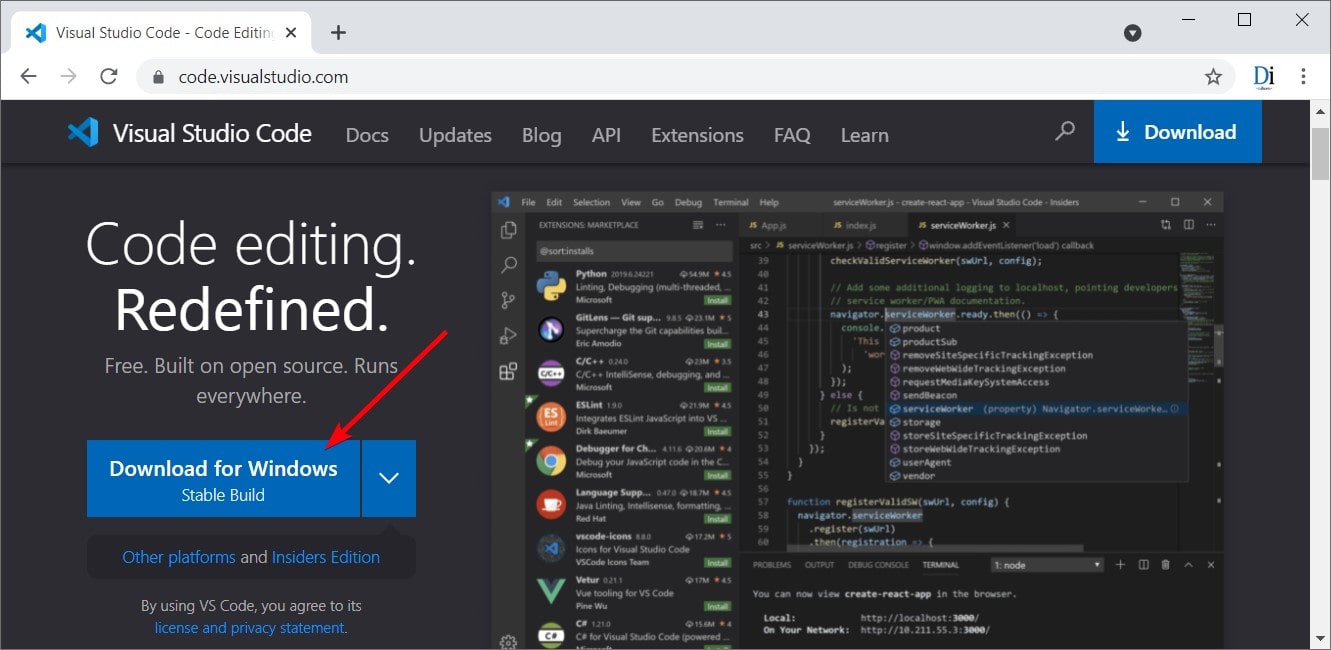This screenshot has height=650, width=1331.
Task: Click split editor icon in preview editor
Action: [1188, 227]
